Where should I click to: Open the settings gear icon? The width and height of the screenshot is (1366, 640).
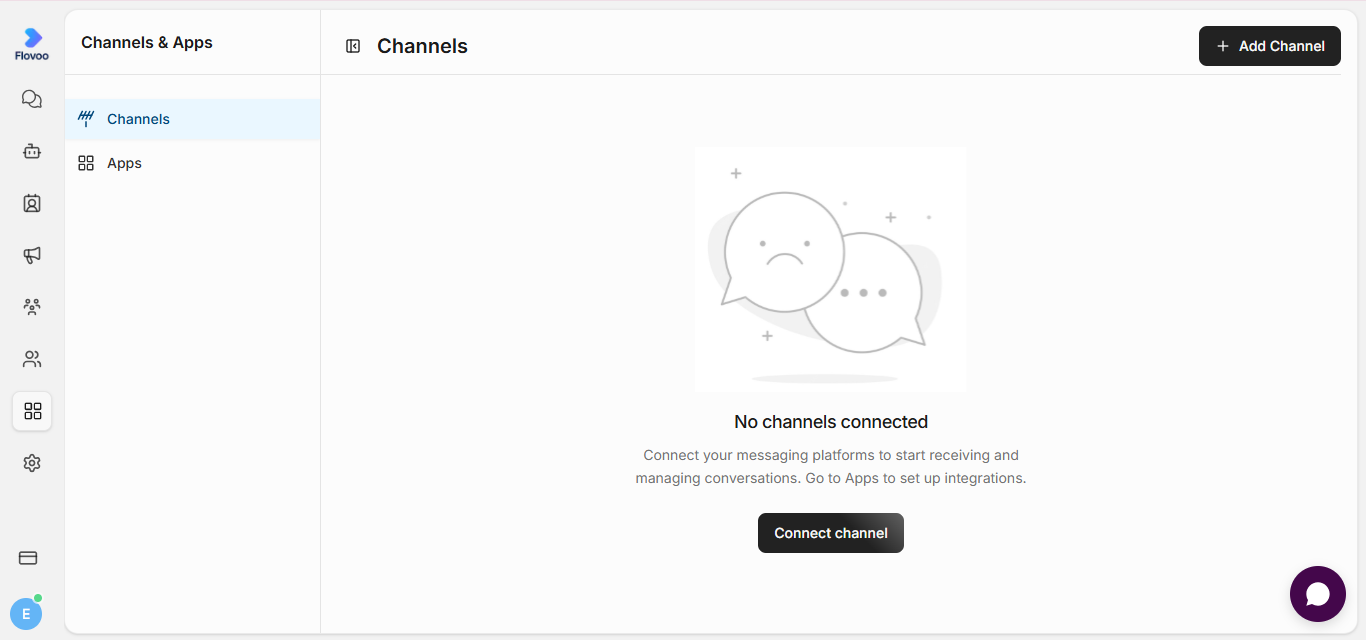(32, 463)
